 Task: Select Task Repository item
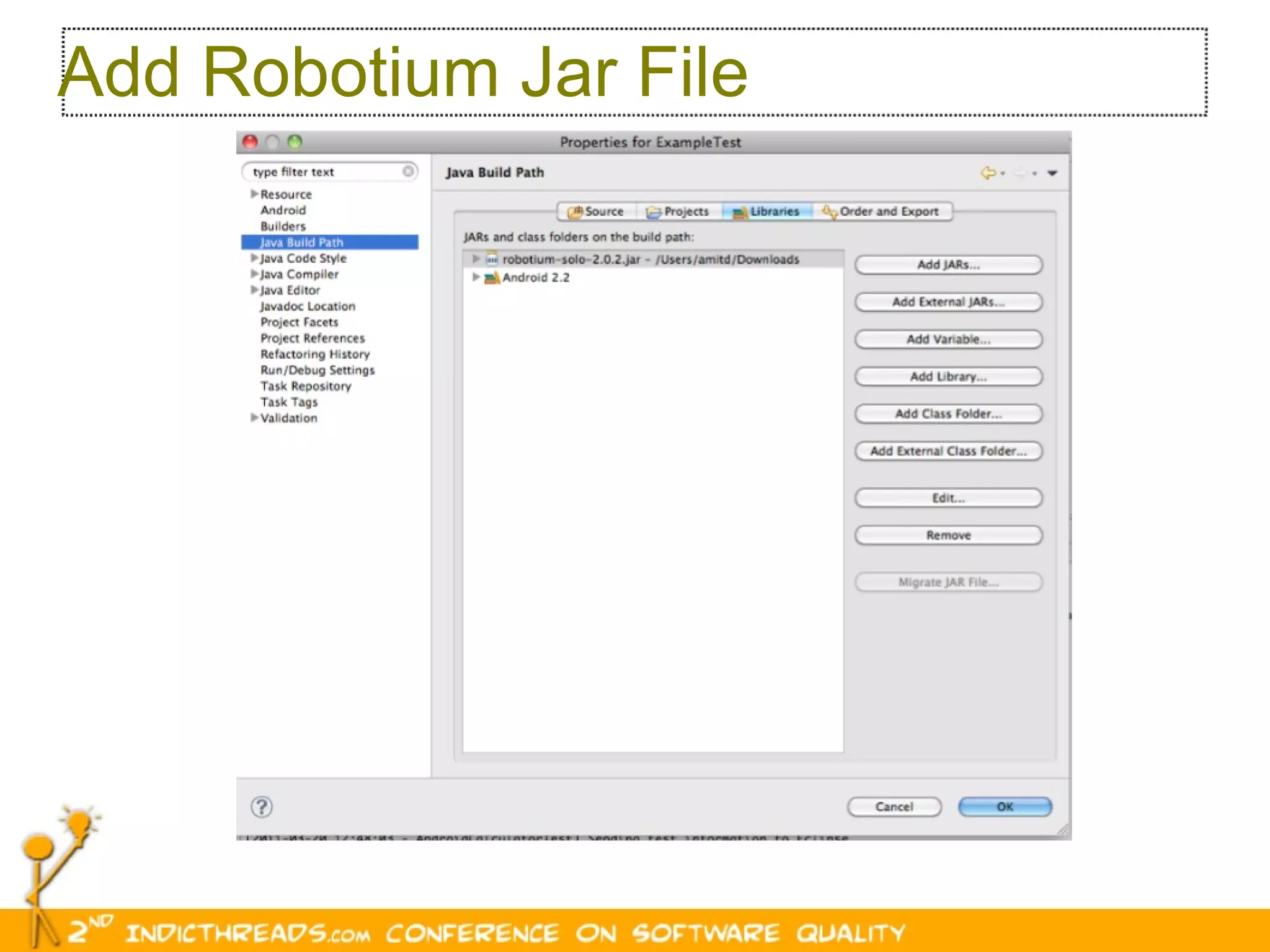coord(306,386)
